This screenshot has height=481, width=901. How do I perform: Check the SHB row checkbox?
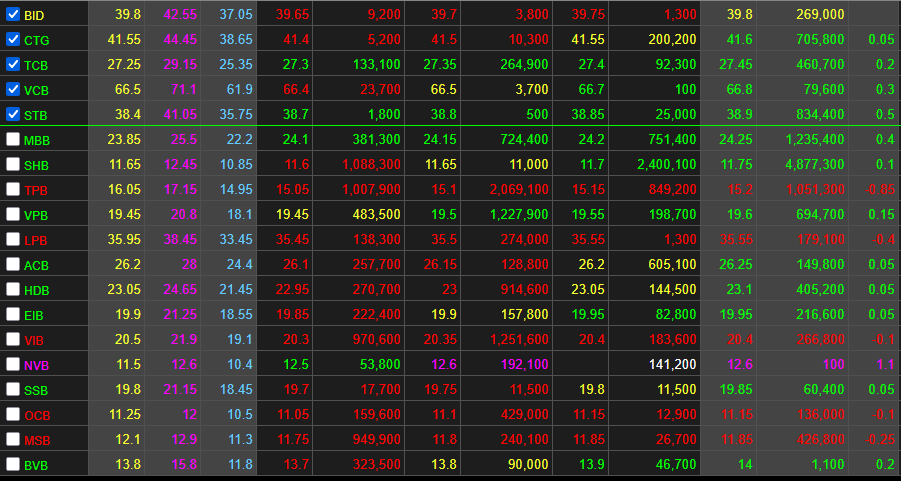tap(13, 164)
